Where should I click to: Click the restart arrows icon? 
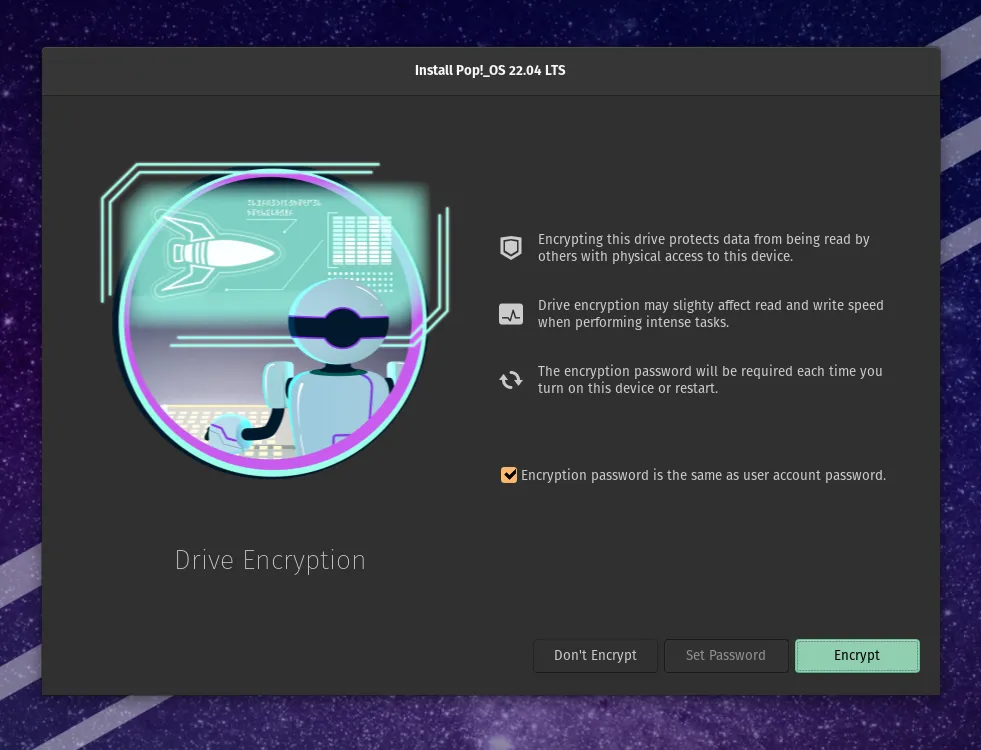coord(511,380)
